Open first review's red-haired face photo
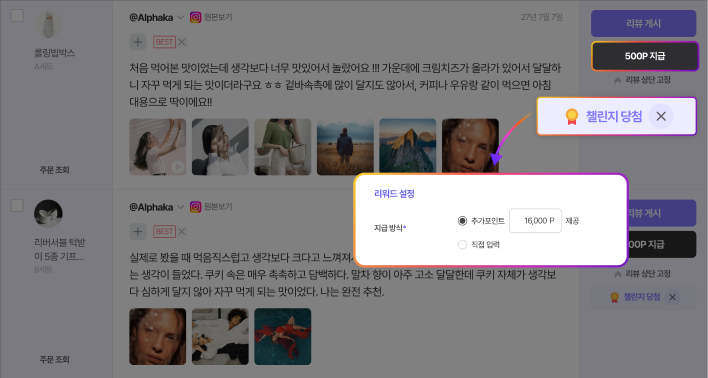The height and width of the screenshot is (378, 708). (x=470, y=145)
